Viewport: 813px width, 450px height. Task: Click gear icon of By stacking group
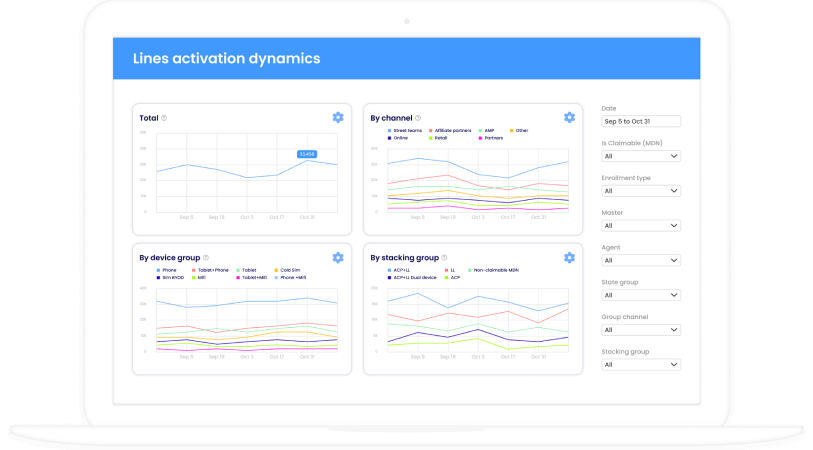point(569,257)
